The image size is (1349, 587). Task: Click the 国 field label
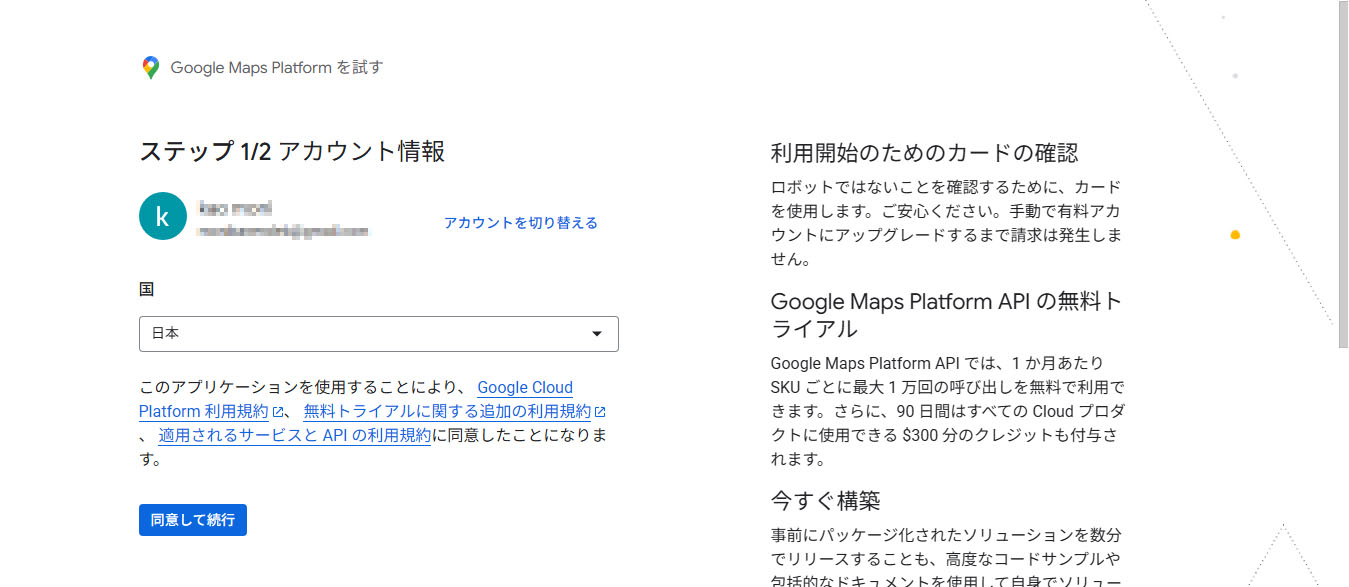[x=146, y=289]
